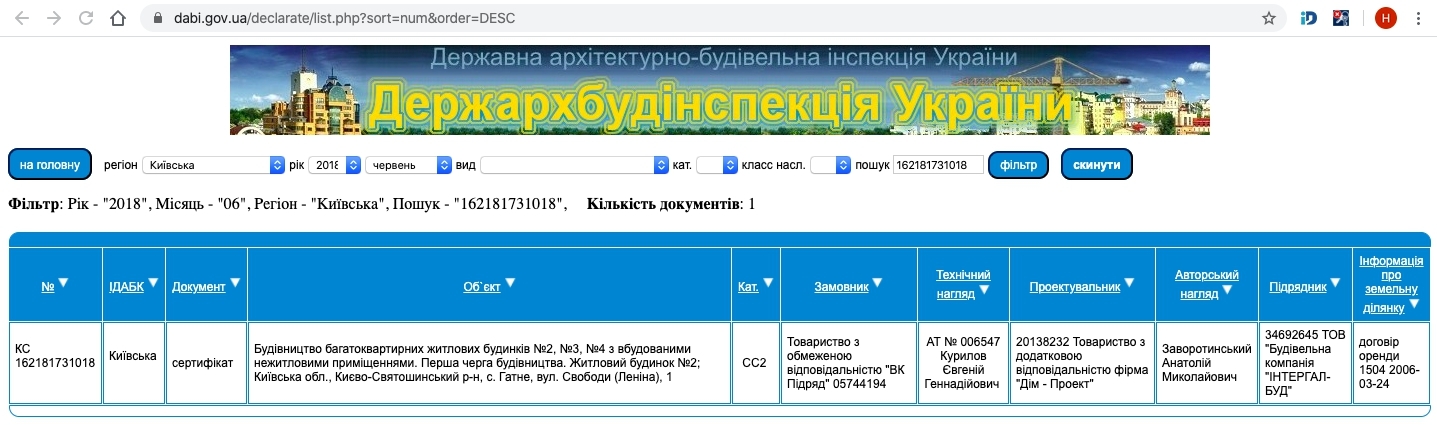Select the КС 162181731018 cell
Viewport: 1437px width, 425px height.
click(x=55, y=362)
